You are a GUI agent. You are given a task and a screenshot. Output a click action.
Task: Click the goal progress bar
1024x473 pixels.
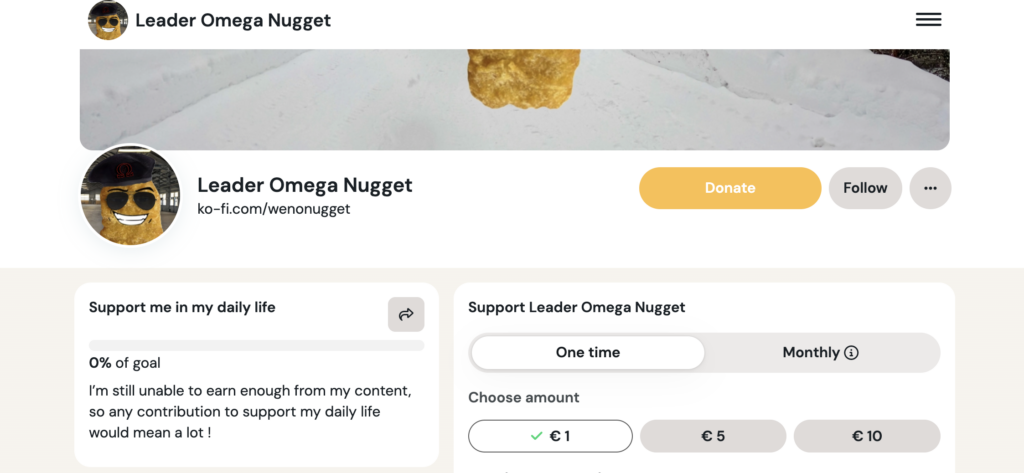point(256,345)
